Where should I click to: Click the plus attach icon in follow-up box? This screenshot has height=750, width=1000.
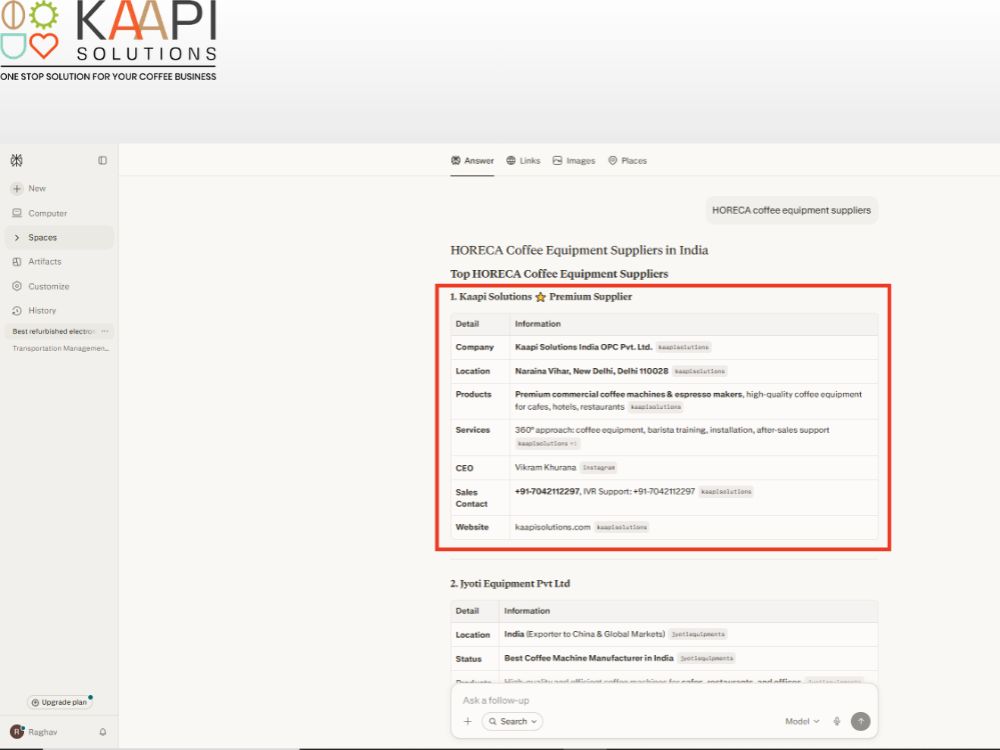pyautogui.click(x=467, y=721)
